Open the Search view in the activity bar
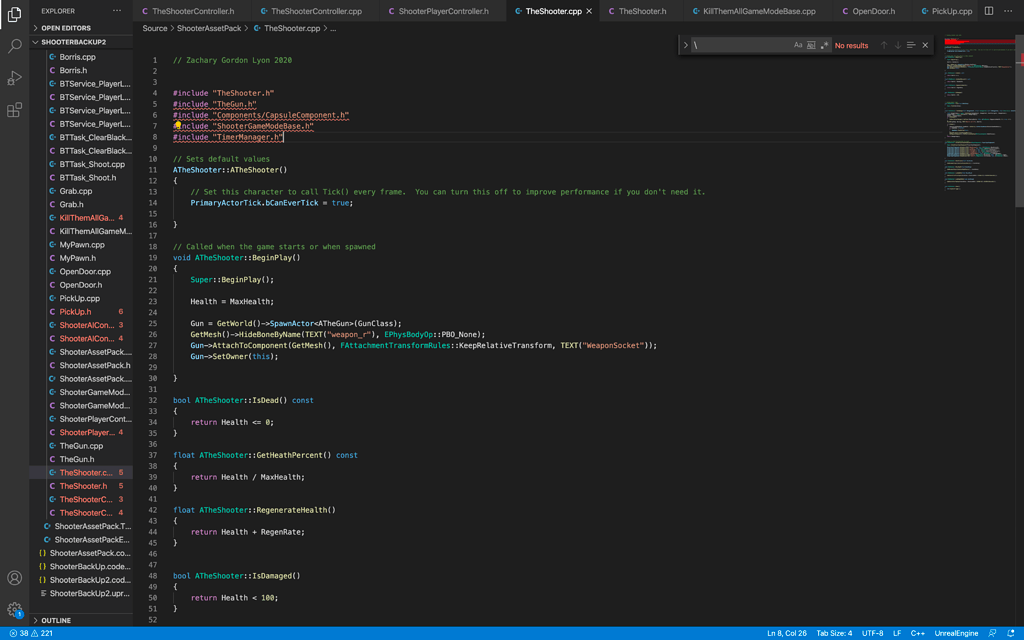 coord(14,45)
